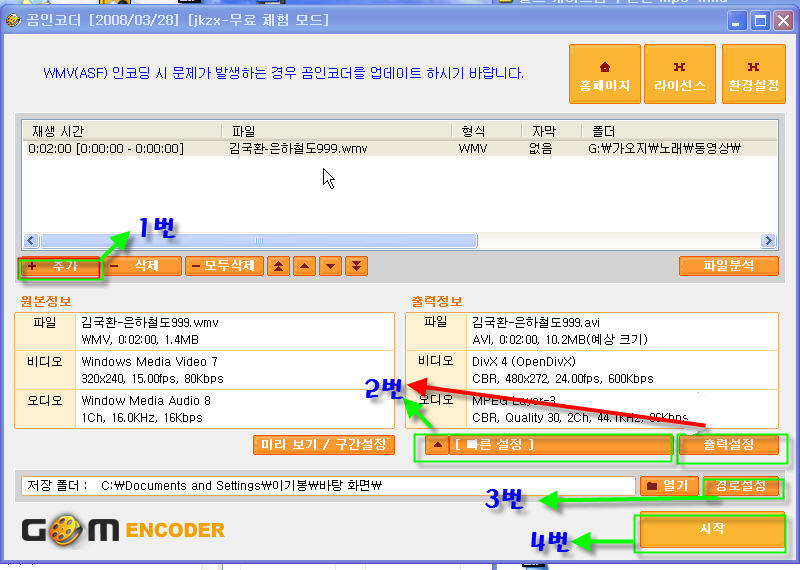Click 모두삭제 to remove all files
Screen dimensions: 800x570
pyautogui.click(x=224, y=266)
